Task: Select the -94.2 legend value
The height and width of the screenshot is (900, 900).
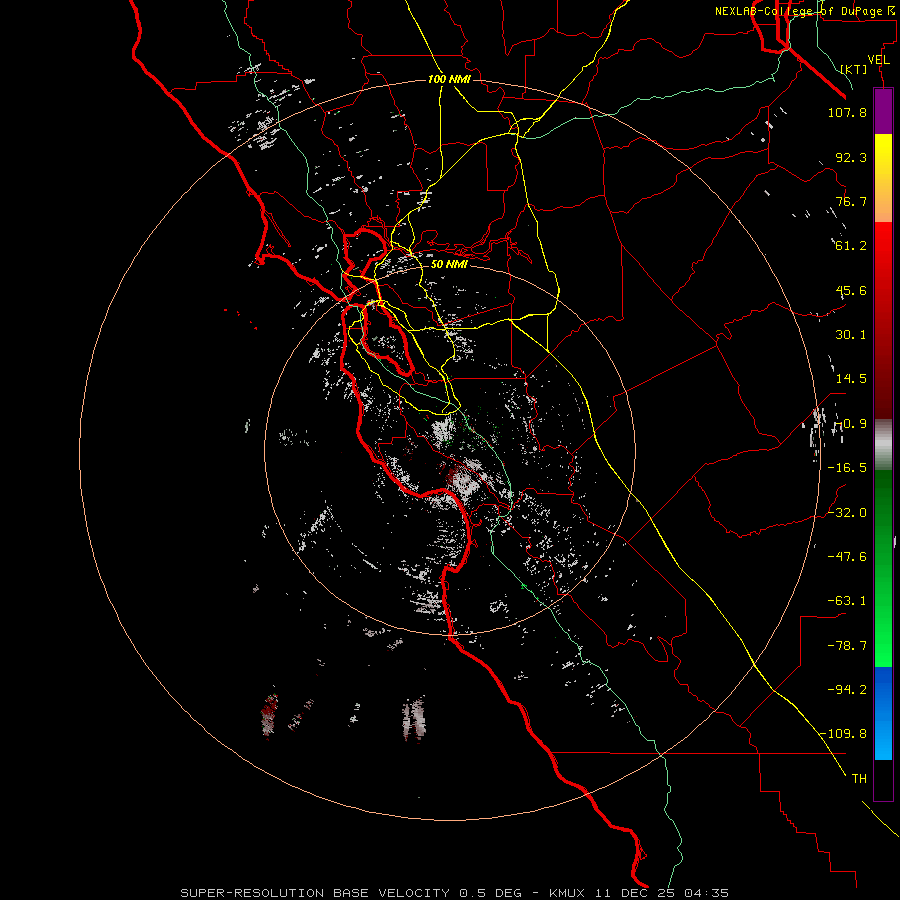Action: [847, 689]
